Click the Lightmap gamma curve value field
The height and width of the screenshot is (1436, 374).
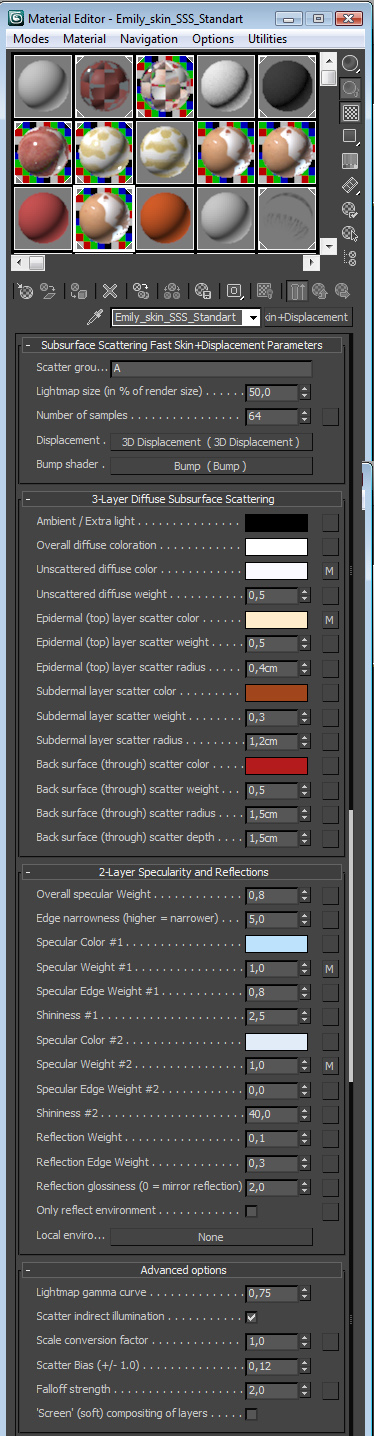[271, 1293]
